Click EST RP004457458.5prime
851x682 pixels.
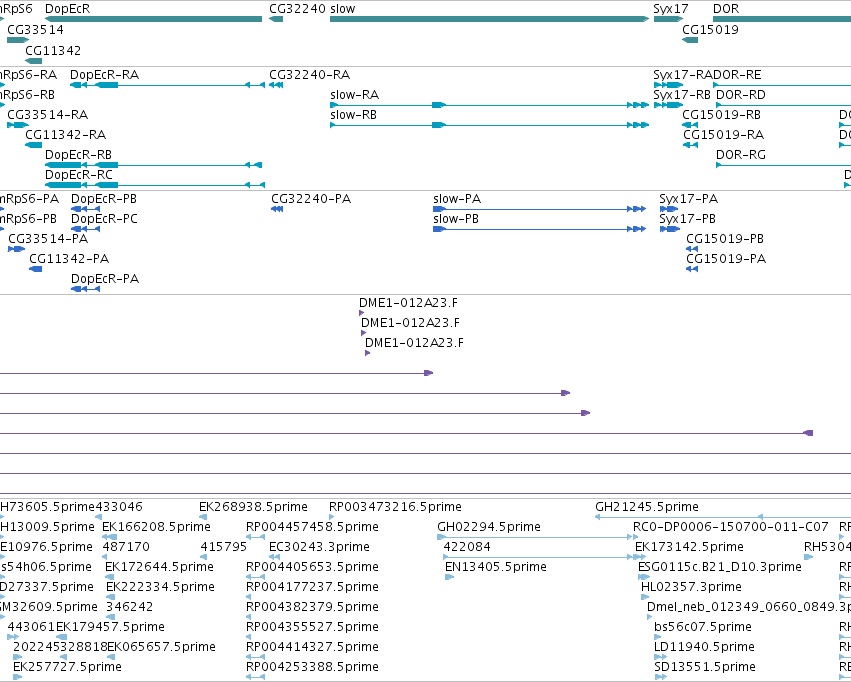click(255, 537)
